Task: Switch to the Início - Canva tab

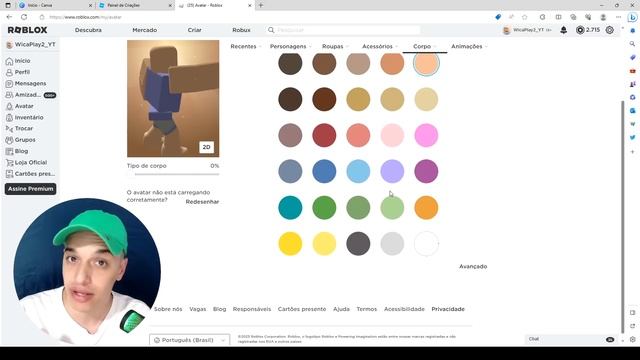Action: pyautogui.click(x=55, y=5)
